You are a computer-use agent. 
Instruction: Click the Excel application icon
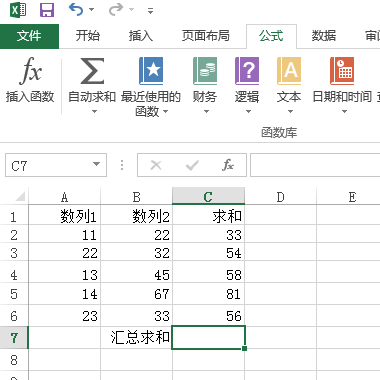[x=18, y=10]
